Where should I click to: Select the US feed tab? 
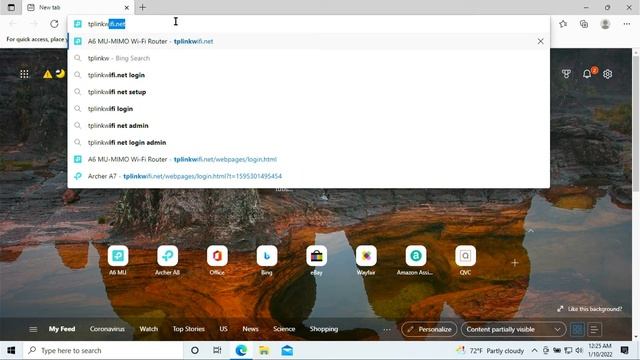(223, 329)
